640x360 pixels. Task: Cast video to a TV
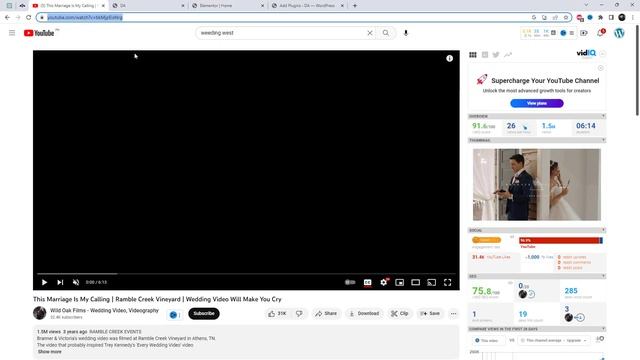click(x=431, y=282)
